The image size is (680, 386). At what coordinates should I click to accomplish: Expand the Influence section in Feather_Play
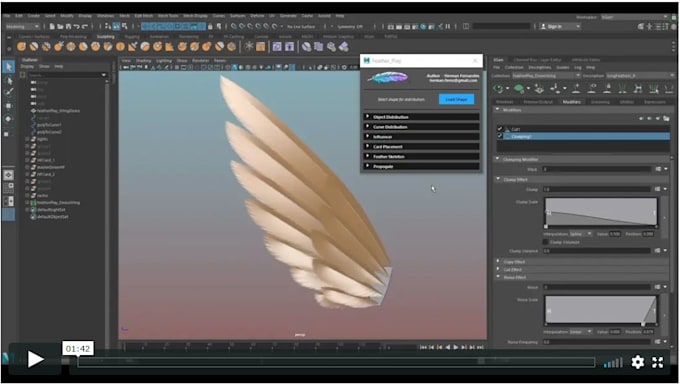[x=422, y=137]
